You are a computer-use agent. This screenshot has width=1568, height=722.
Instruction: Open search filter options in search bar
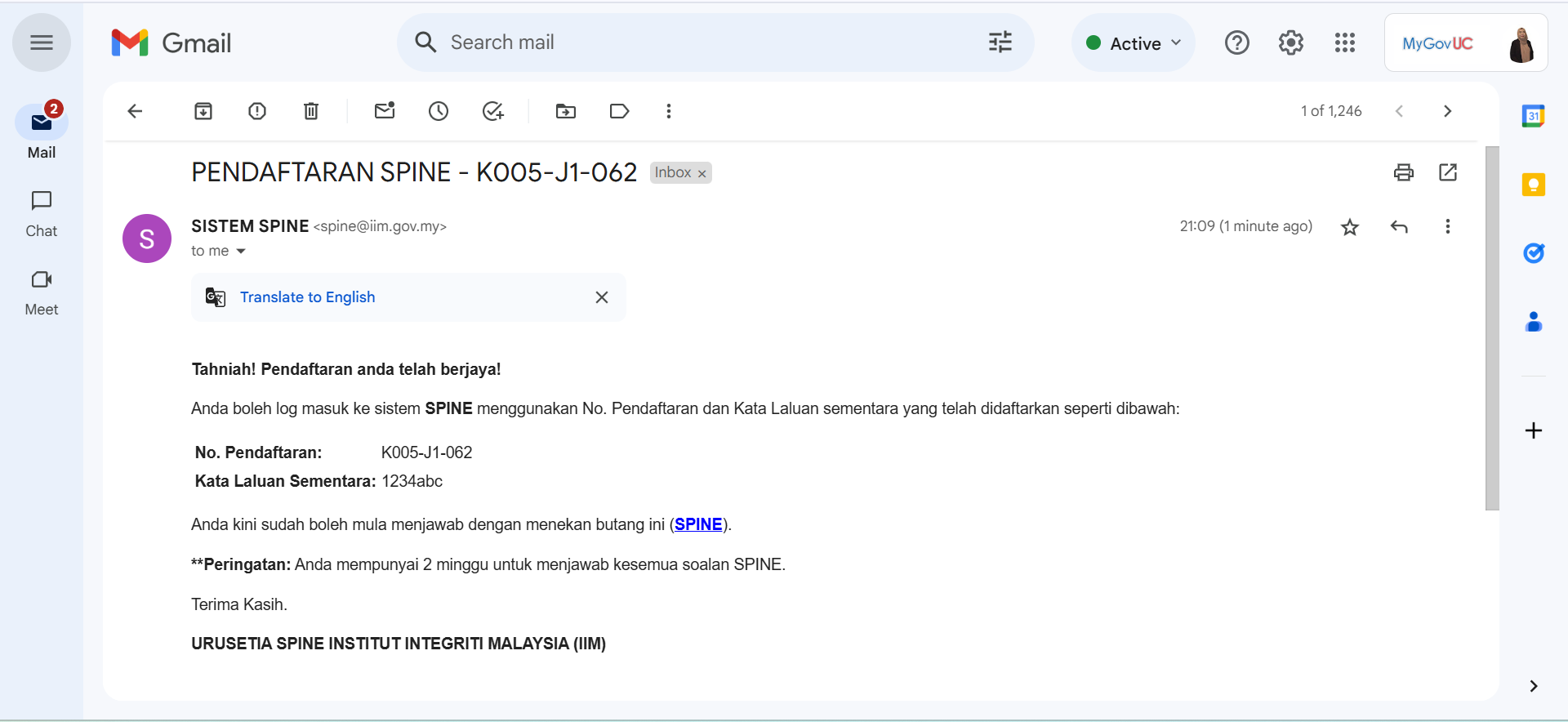click(x=1000, y=42)
